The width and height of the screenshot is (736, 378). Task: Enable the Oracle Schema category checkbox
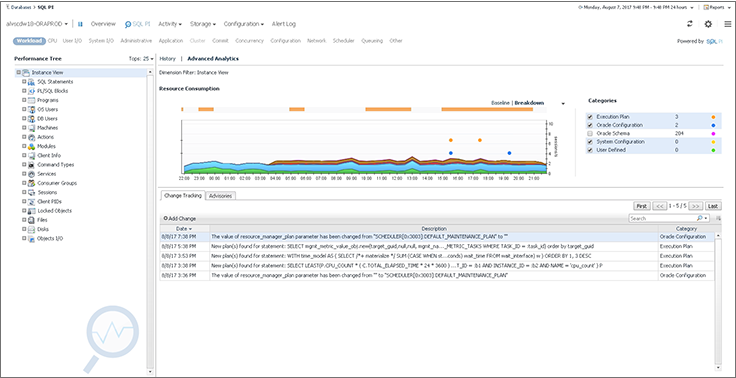click(x=590, y=133)
